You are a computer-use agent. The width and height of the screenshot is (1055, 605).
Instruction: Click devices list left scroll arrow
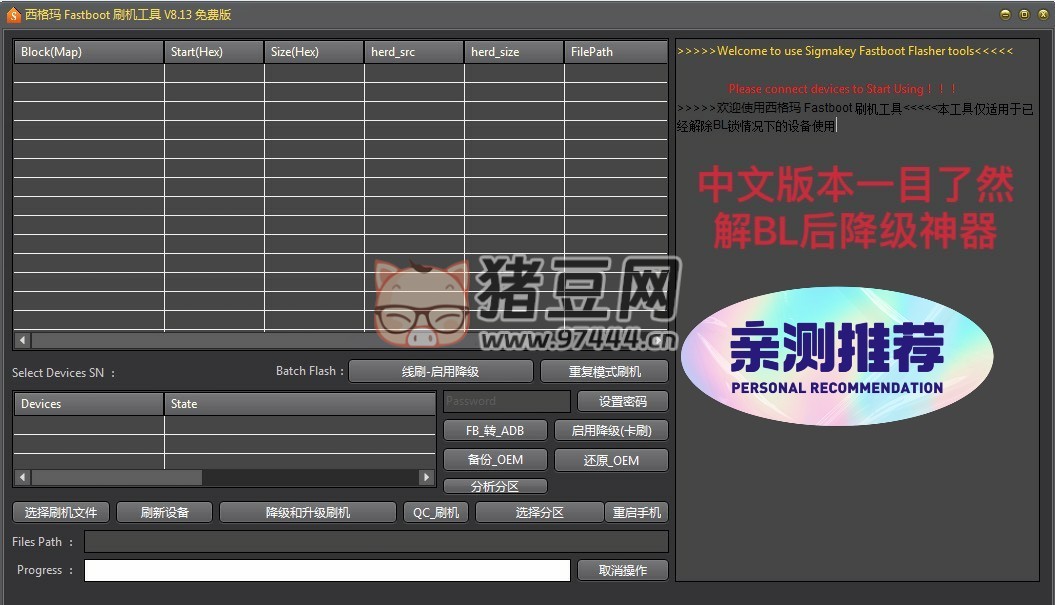pyautogui.click(x=22, y=477)
